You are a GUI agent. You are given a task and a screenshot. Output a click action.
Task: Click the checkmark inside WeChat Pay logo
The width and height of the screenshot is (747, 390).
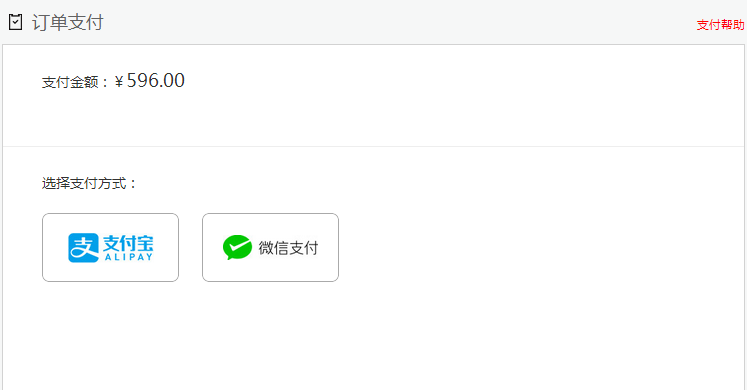(238, 246)
